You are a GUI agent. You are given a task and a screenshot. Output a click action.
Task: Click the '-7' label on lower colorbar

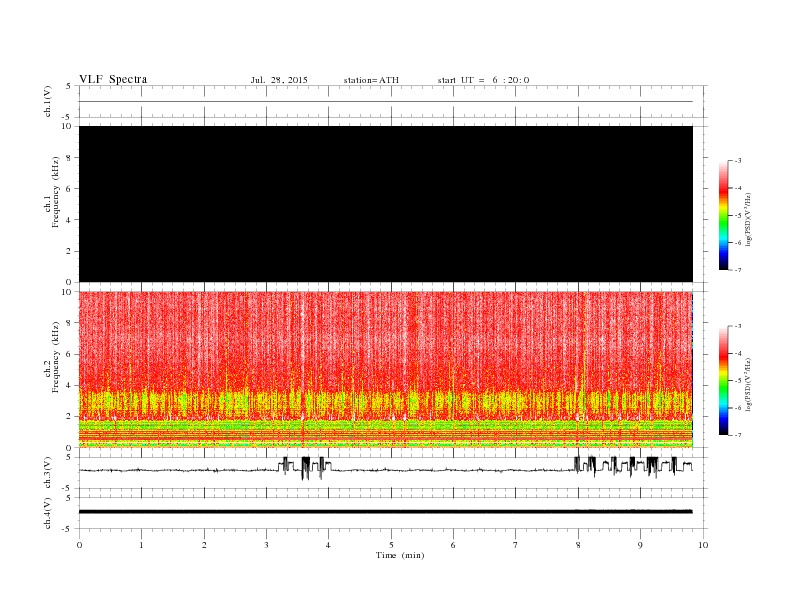737,435
